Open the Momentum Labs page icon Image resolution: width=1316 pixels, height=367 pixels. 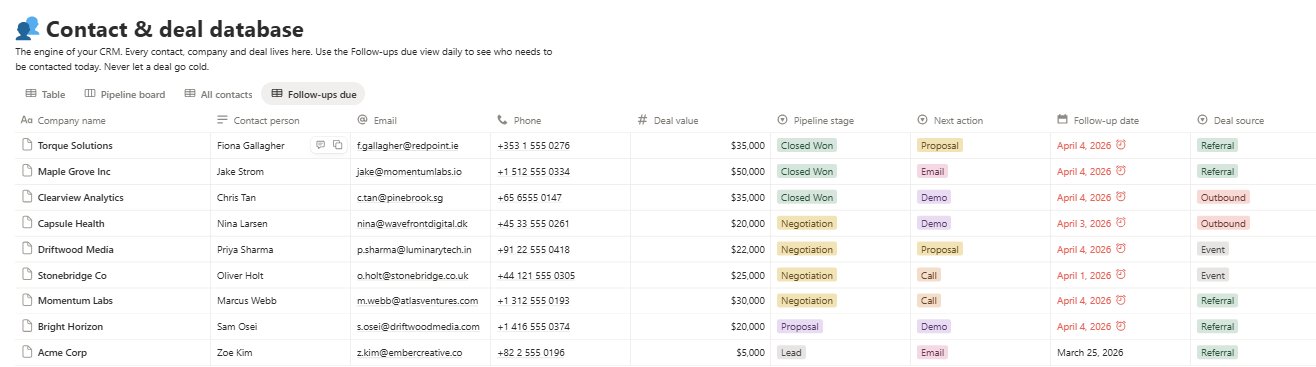click(x=27, y=300)
